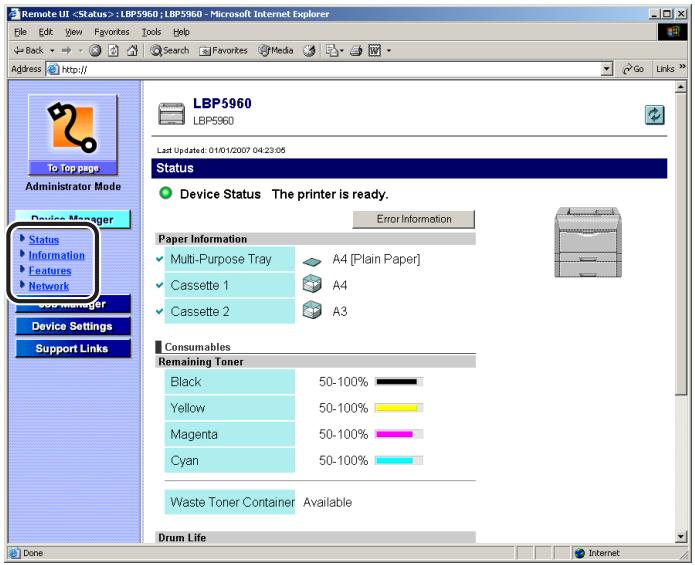Click the green refresh status icon
This screenshot has height=565, width=695.
point(654,115)
